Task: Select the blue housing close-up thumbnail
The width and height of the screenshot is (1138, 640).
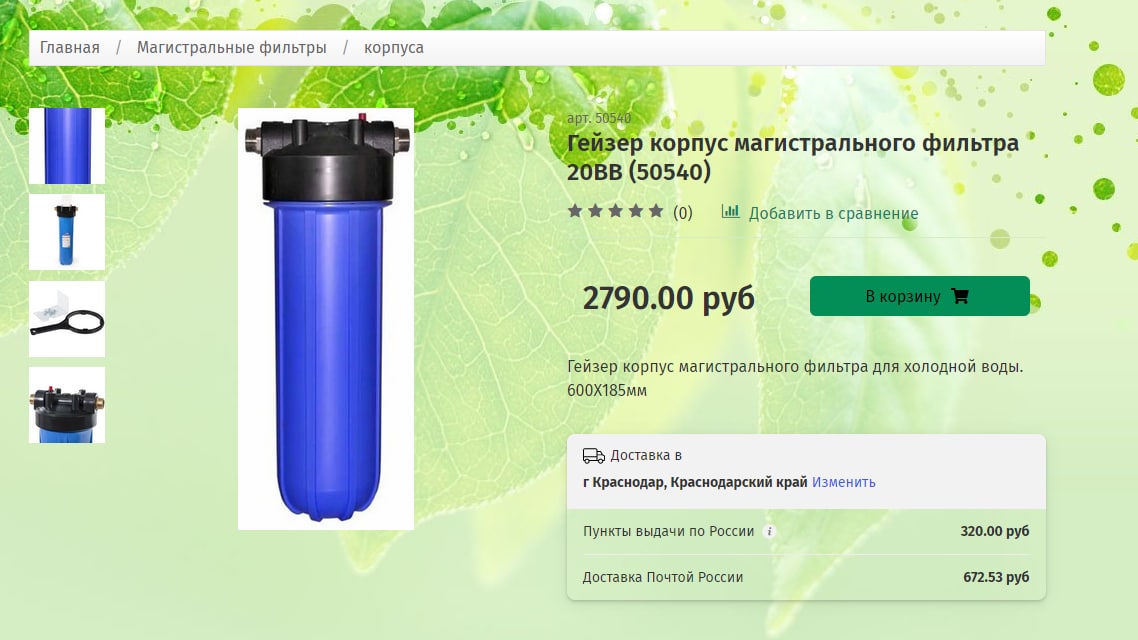Action: [67, 146]
